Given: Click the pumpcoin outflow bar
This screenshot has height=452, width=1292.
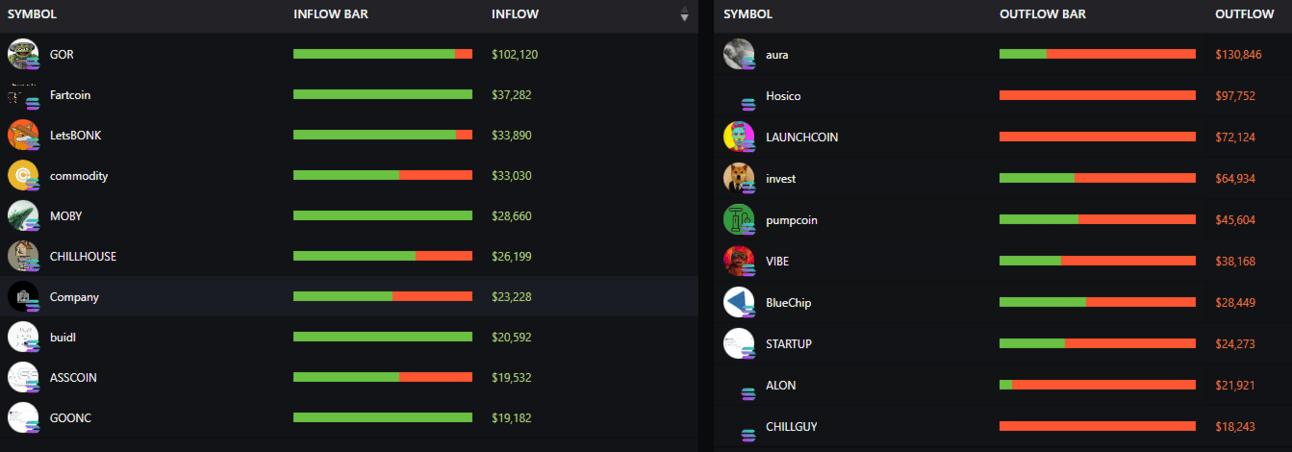Looking at the screenshot, I should coord(1097,219).
